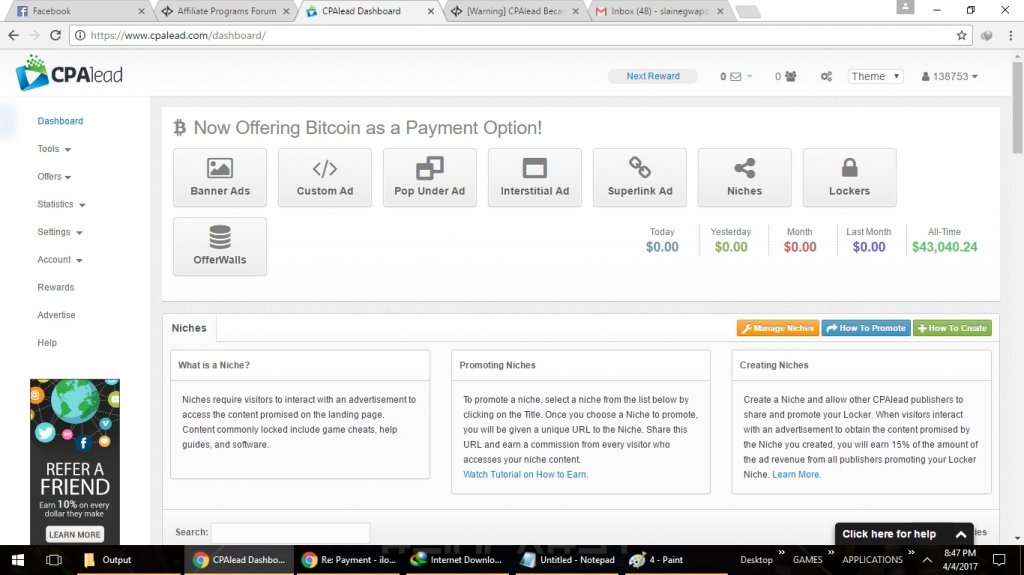Open the Interstitial Ad tool
The image size is (1024, 575).
click(535, 178)
